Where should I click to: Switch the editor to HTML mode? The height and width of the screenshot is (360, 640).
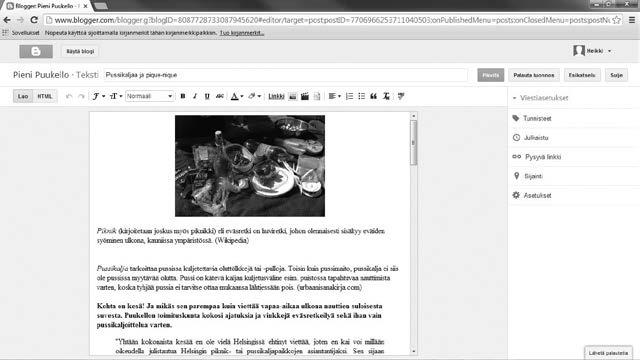click(44, 96)
